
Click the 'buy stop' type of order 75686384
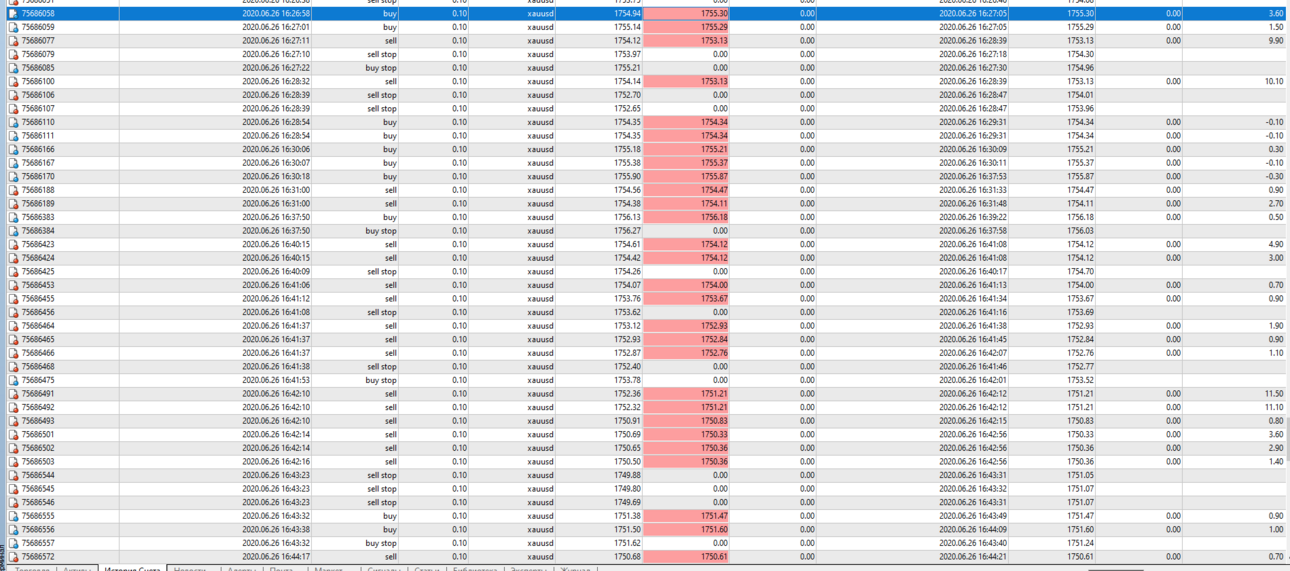(x=381, y=231)
